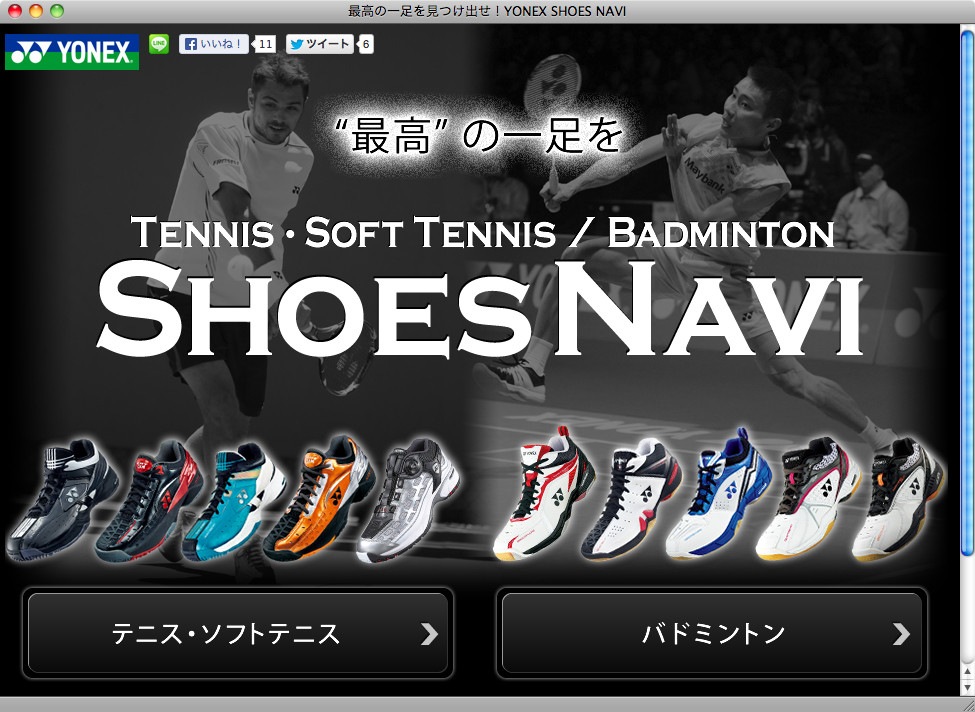Click the chevron arrow on バドミントン button
975x712 pixels.
[x=902, y=634]
